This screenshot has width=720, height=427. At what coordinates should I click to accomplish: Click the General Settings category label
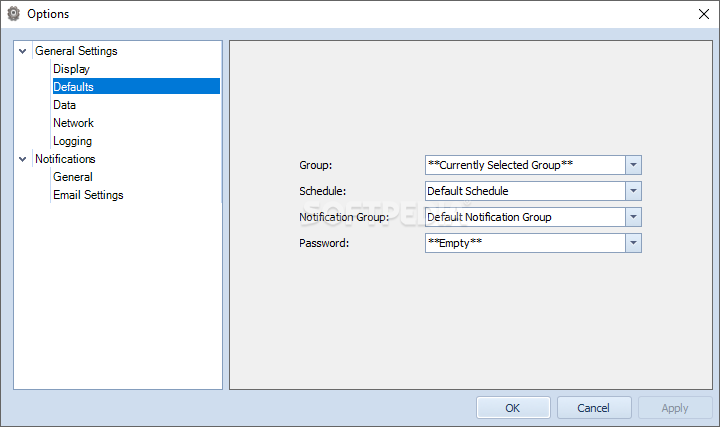click(76, 51)
